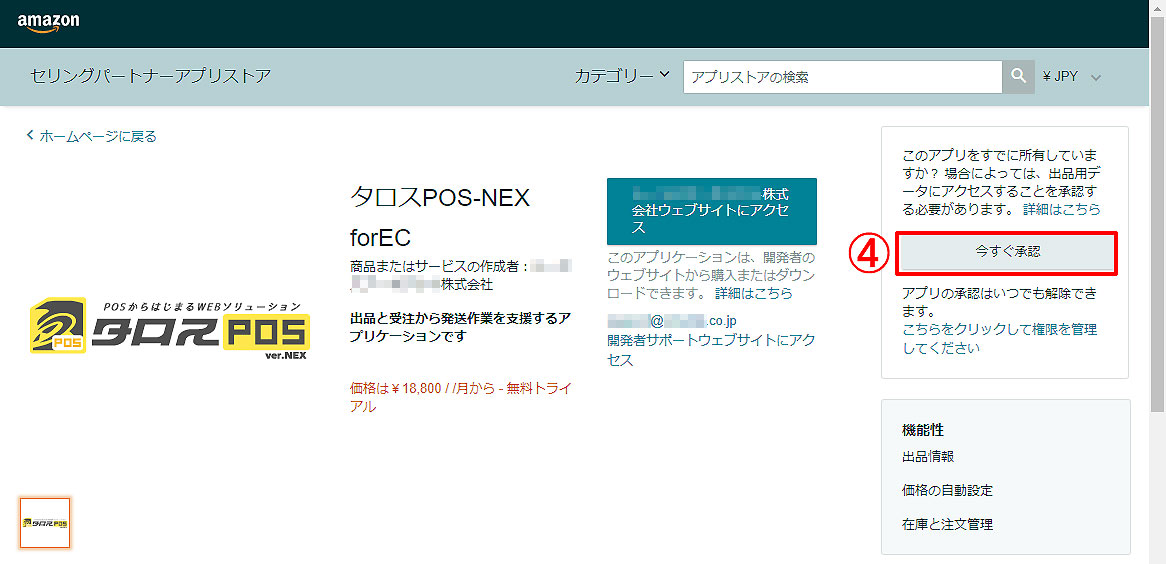Image resolution: width=1166 pixels, height=564 pixels.
Task: Click the magnifier search button
Action: pos(1018,77)
